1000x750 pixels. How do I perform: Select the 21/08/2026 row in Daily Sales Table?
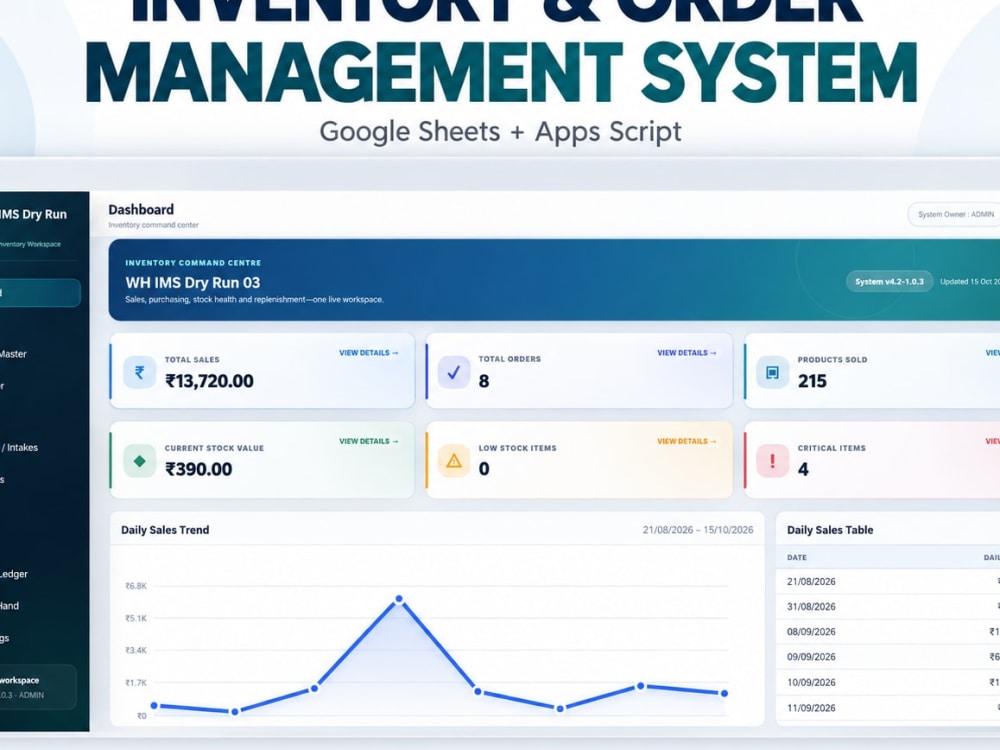point(888,582)
